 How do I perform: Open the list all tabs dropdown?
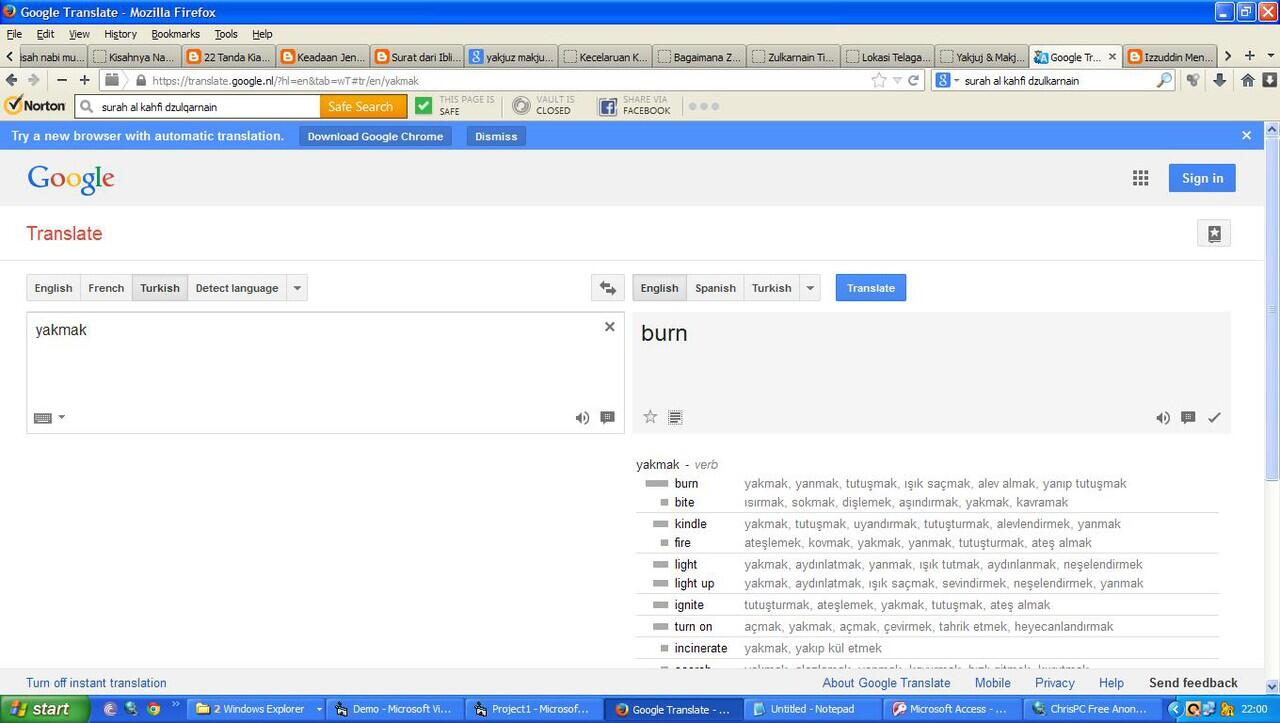(x=1271, y=56)
